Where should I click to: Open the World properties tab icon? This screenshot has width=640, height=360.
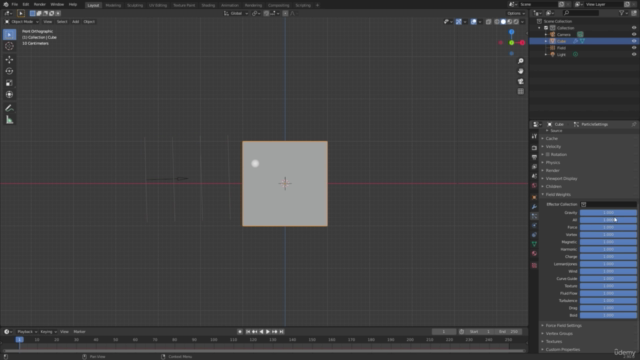(534, 185)
